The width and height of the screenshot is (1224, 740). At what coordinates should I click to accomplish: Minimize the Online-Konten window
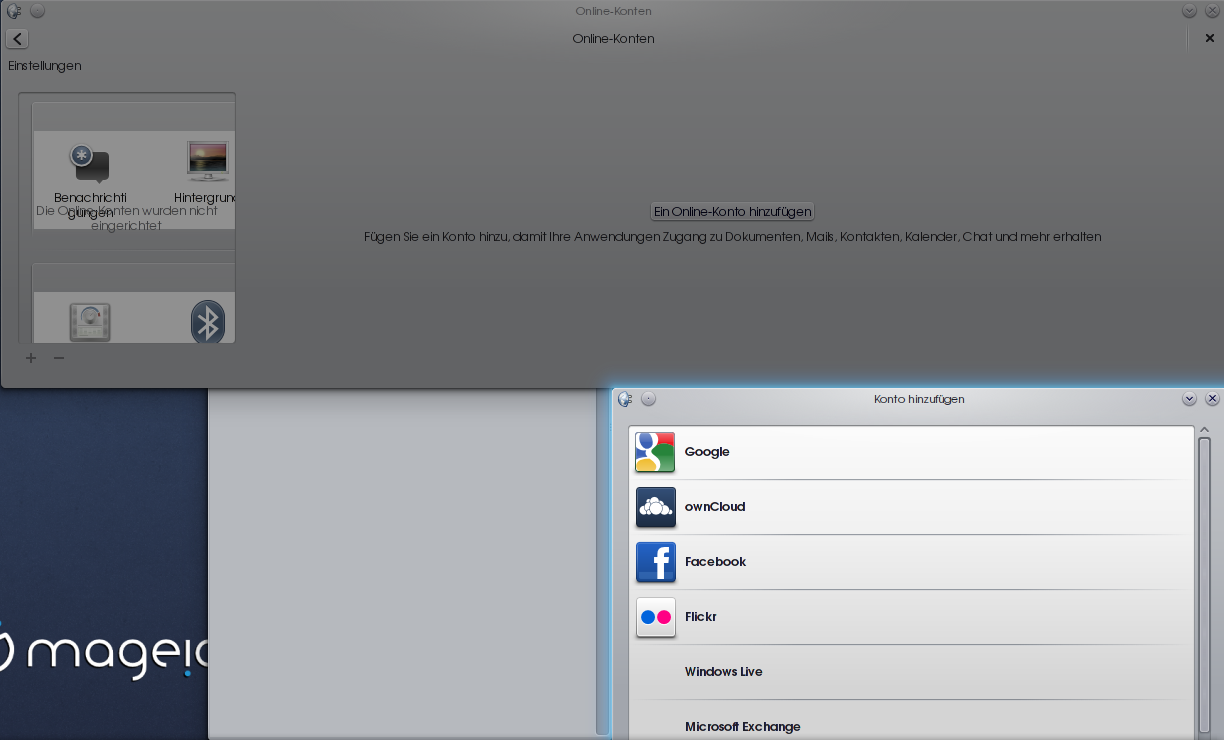click(1189, 11)
